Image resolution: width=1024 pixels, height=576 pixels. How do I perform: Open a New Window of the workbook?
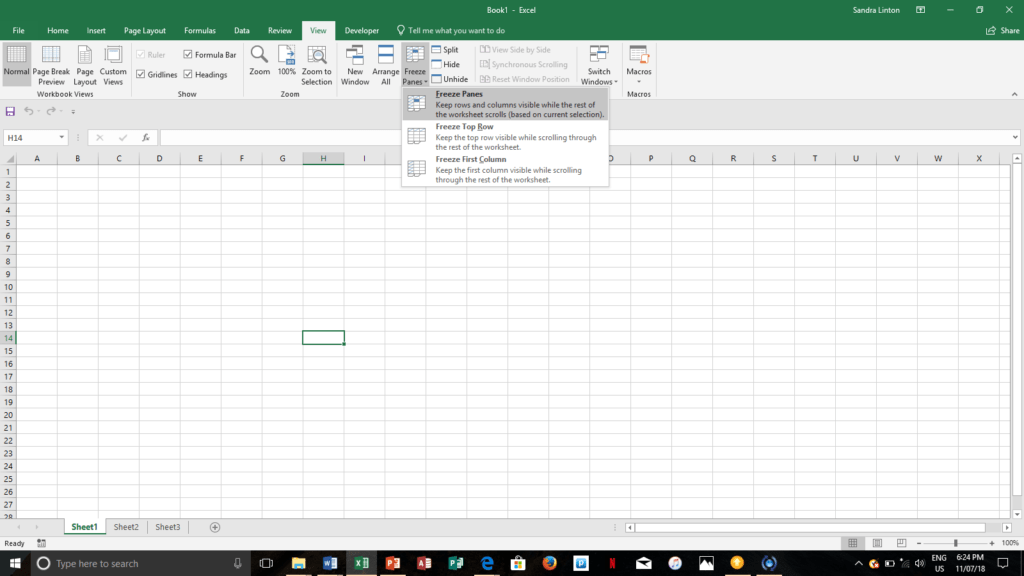tap(355, 64)
